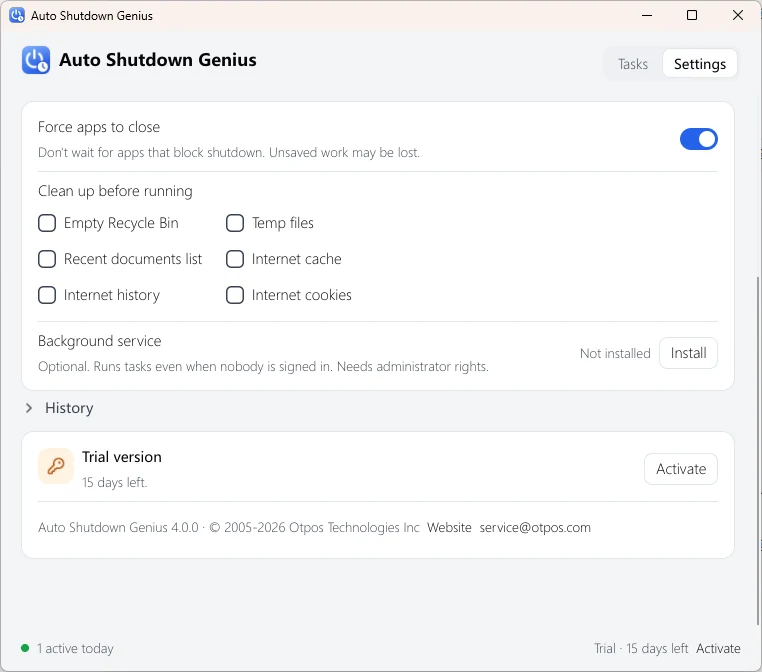Screen dimensions: 762x672
Task: Click the 'Auto Shutdown Genius' header title
Action: 158,60
